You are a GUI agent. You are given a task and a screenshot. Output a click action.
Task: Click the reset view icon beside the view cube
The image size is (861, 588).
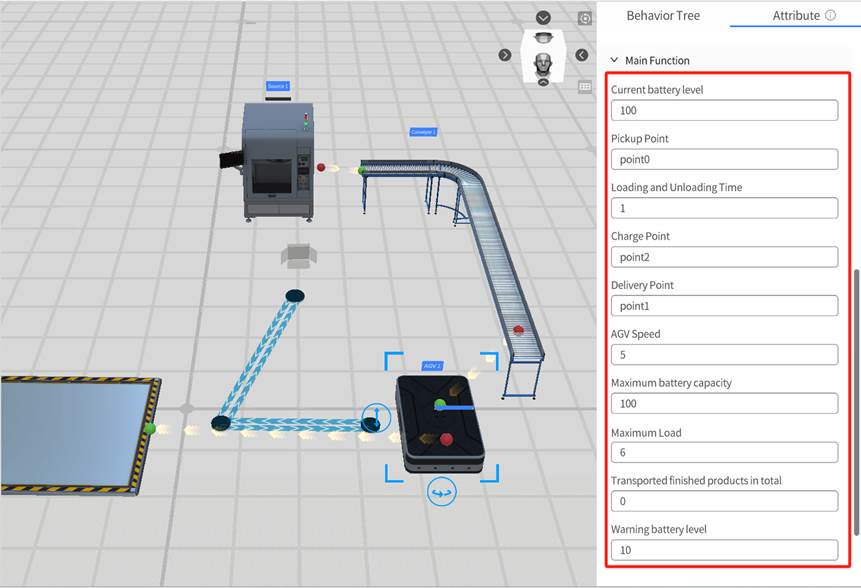[585, 19]
